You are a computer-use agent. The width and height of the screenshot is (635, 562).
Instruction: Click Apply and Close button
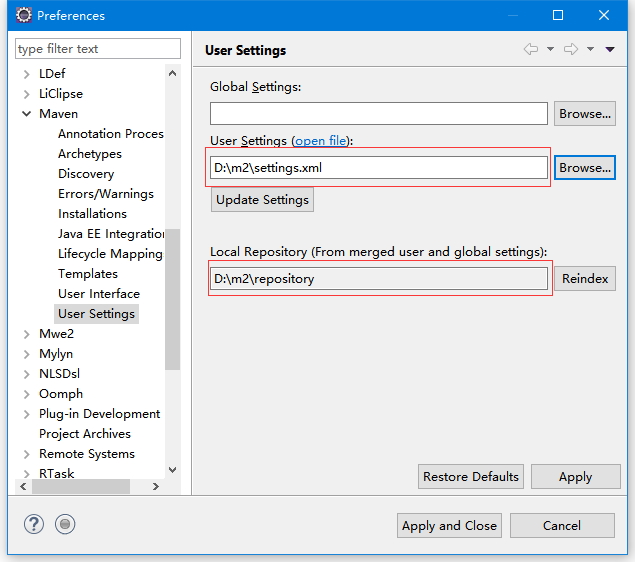pos(449,526)
